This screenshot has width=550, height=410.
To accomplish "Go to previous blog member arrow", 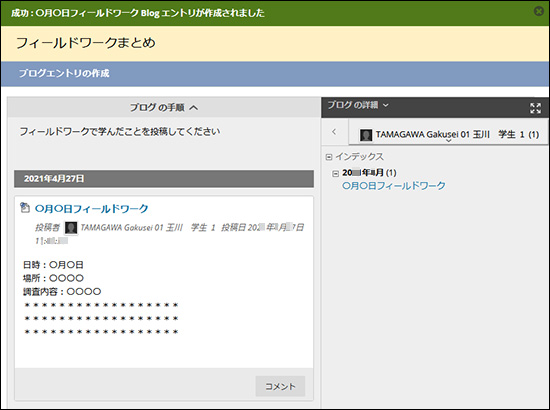I will (334, 132).
